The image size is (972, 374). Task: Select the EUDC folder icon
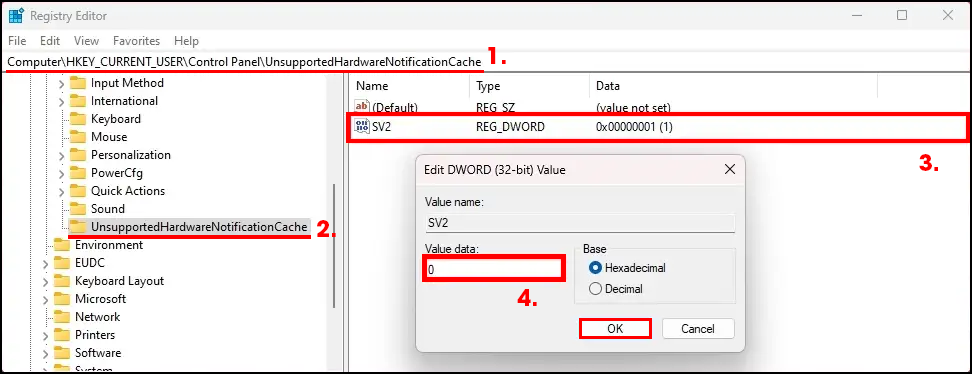point(62,263)
